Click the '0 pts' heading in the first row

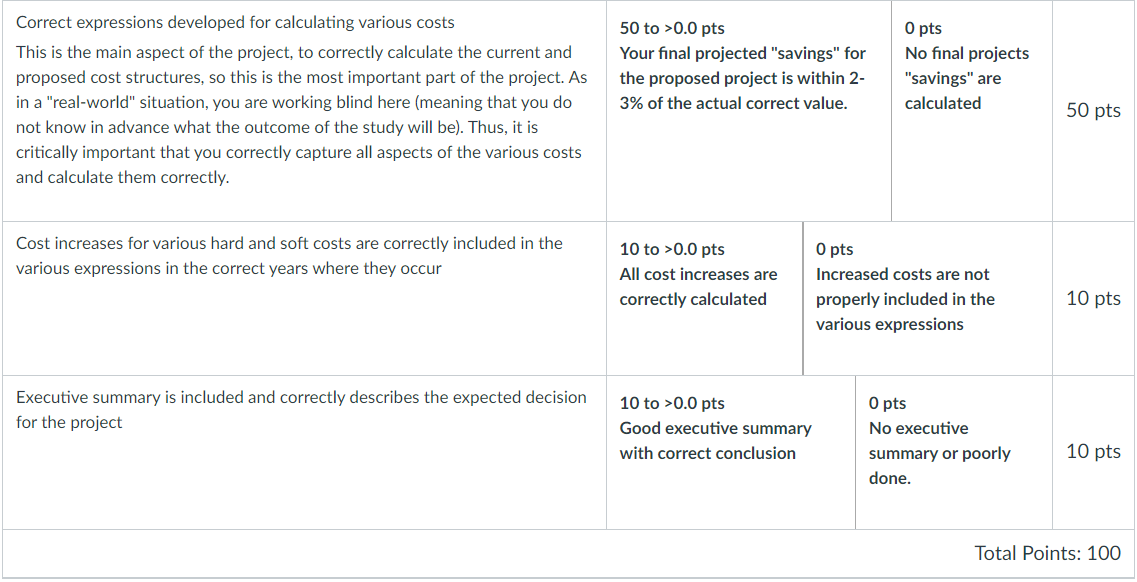point(923,28)
